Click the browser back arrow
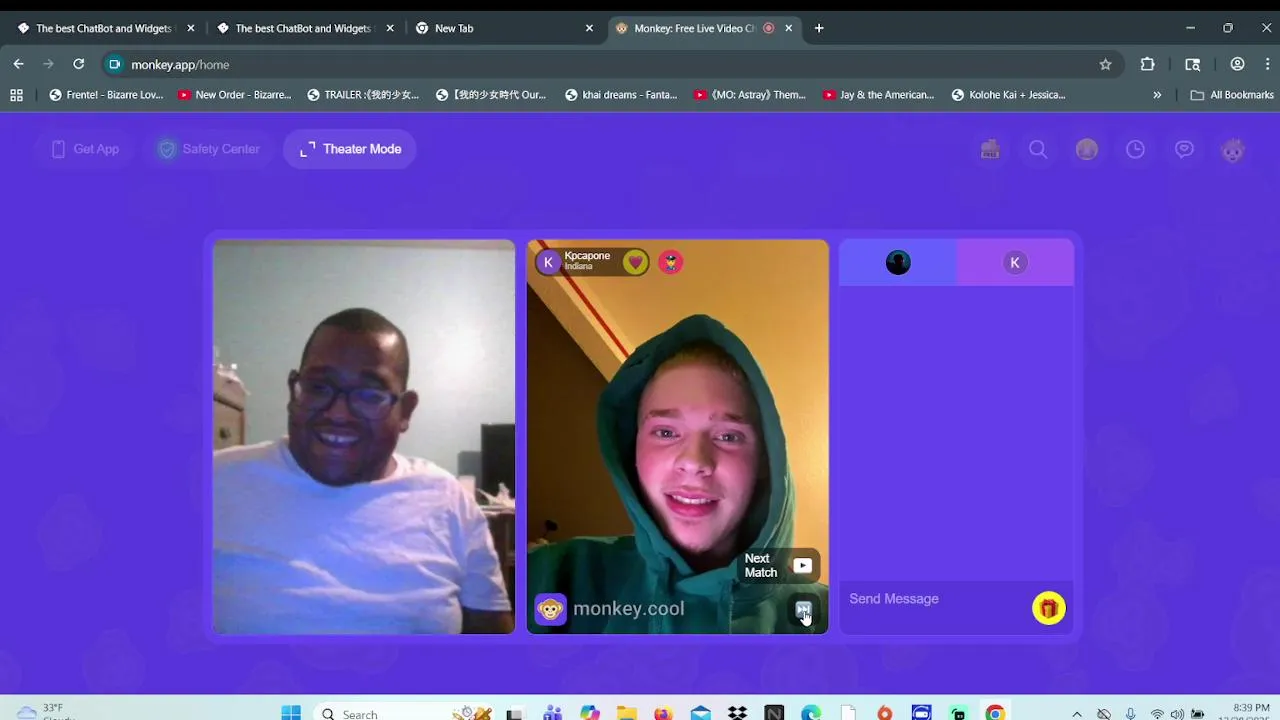 tap(18, 64)
